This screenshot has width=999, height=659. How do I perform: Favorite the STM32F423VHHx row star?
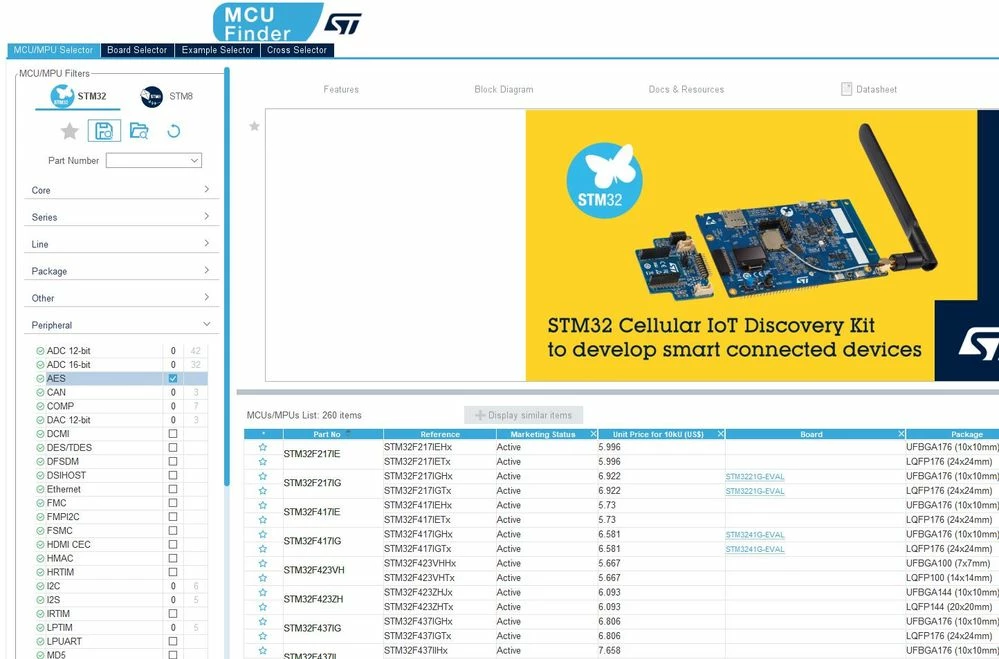(262, 563)
